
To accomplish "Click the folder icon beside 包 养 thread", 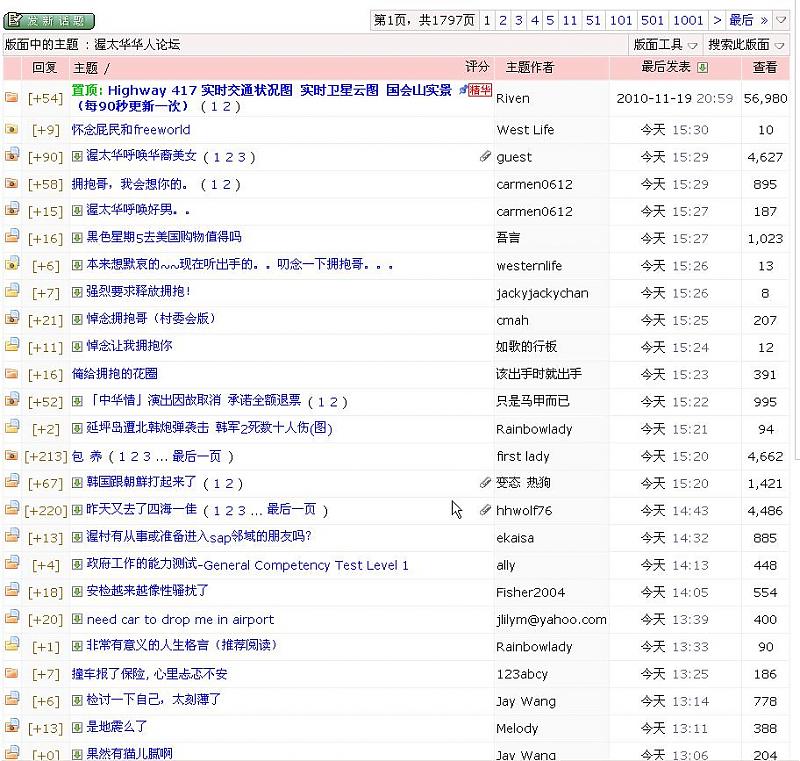I will pos(12,456).
